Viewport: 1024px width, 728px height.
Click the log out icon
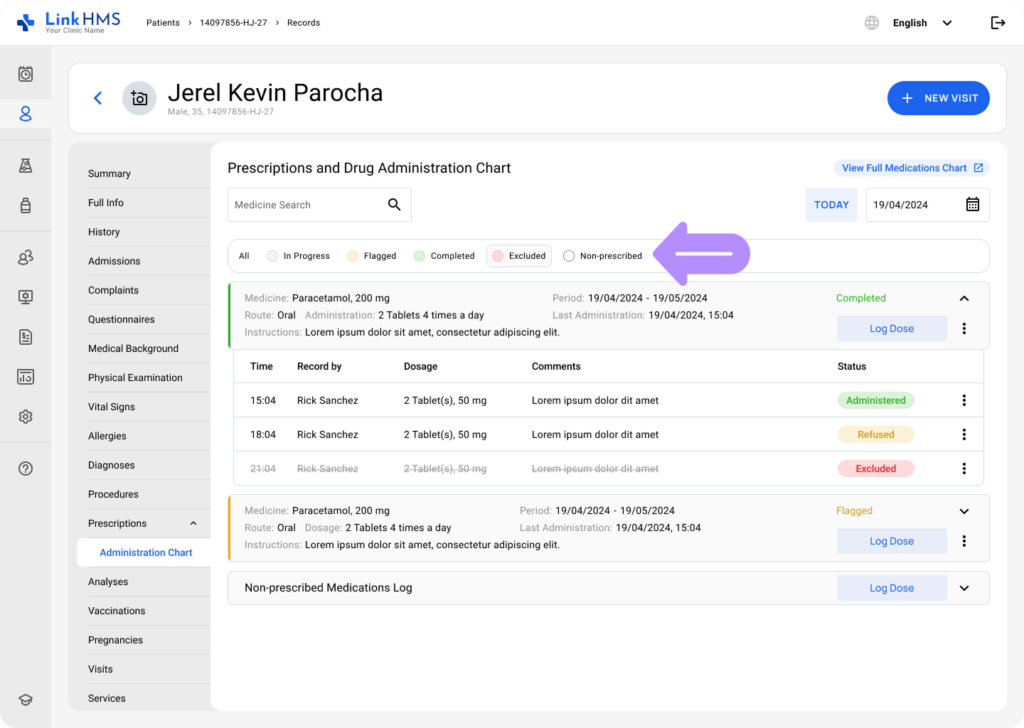coord(998,23)
